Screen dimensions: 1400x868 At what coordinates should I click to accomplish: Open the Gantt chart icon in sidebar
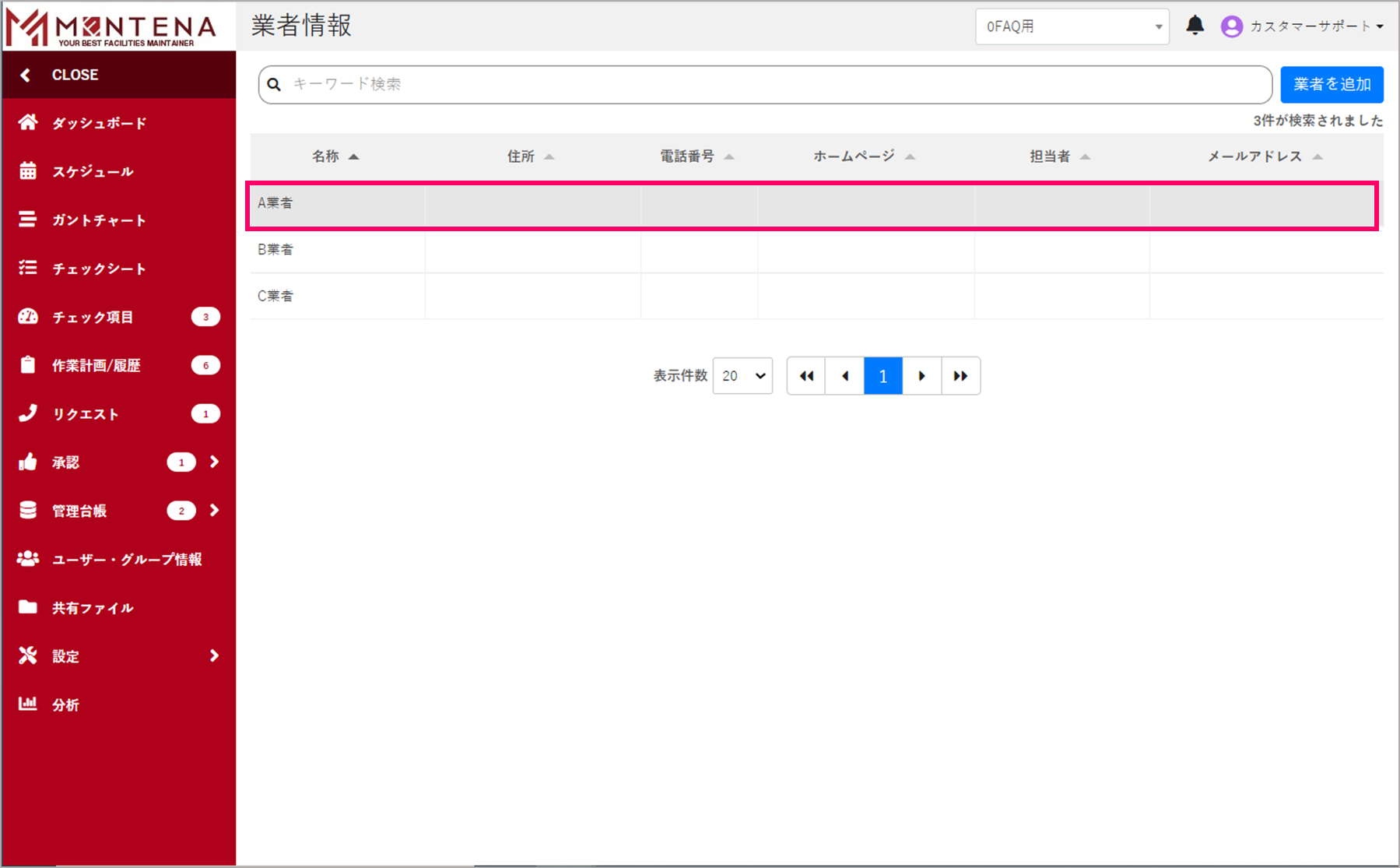pos(28,220)
